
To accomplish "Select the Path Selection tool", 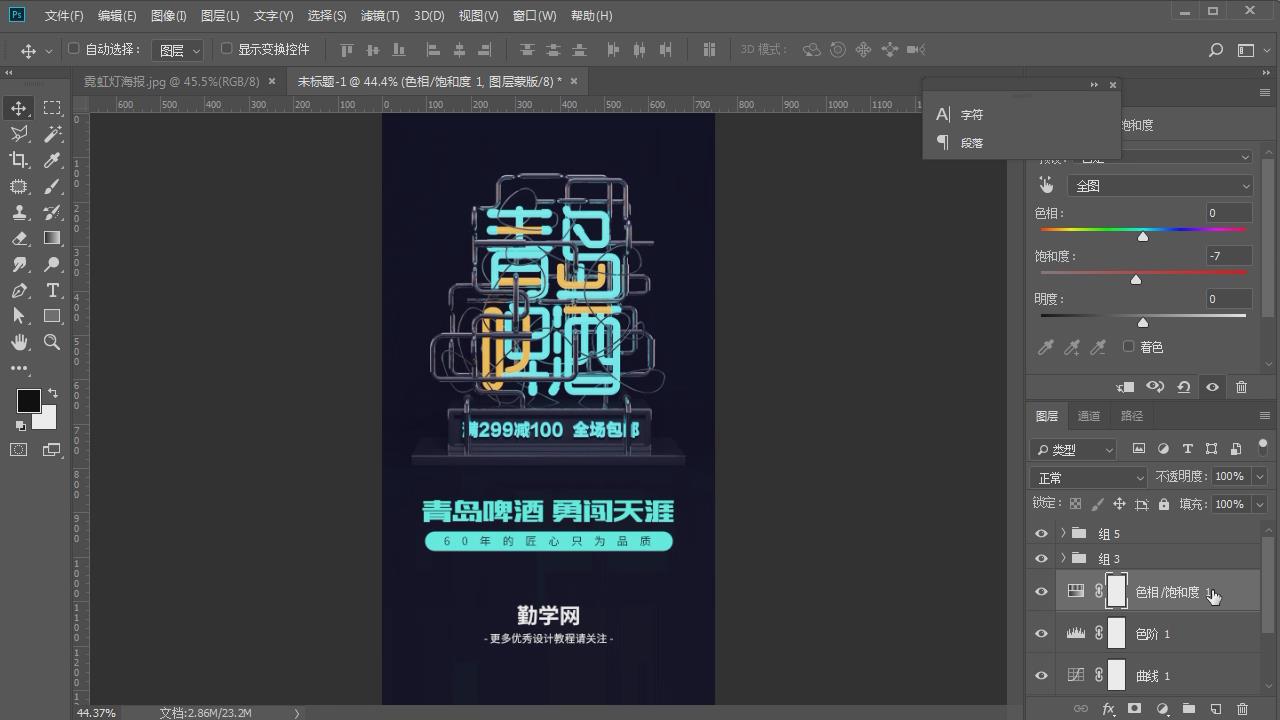I will pos(19,316).
